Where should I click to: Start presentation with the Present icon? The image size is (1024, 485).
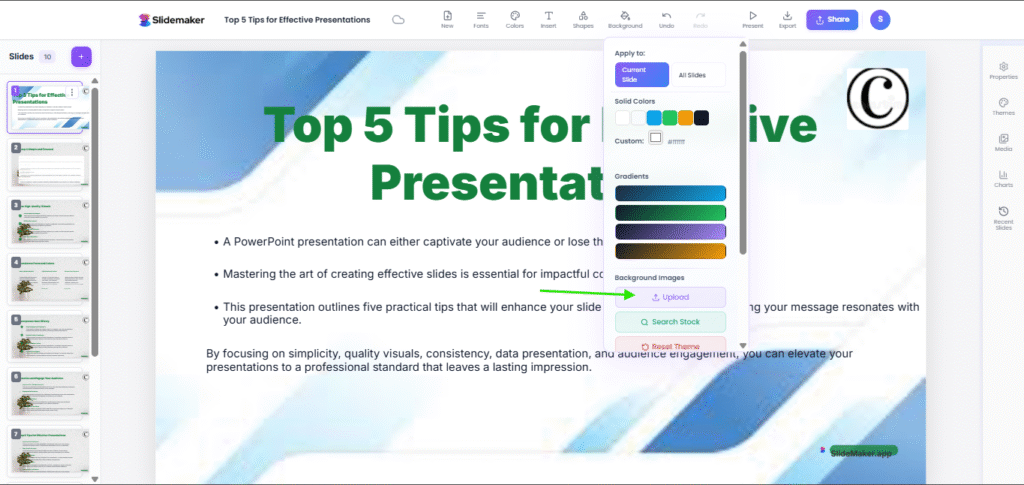[753, 19]
